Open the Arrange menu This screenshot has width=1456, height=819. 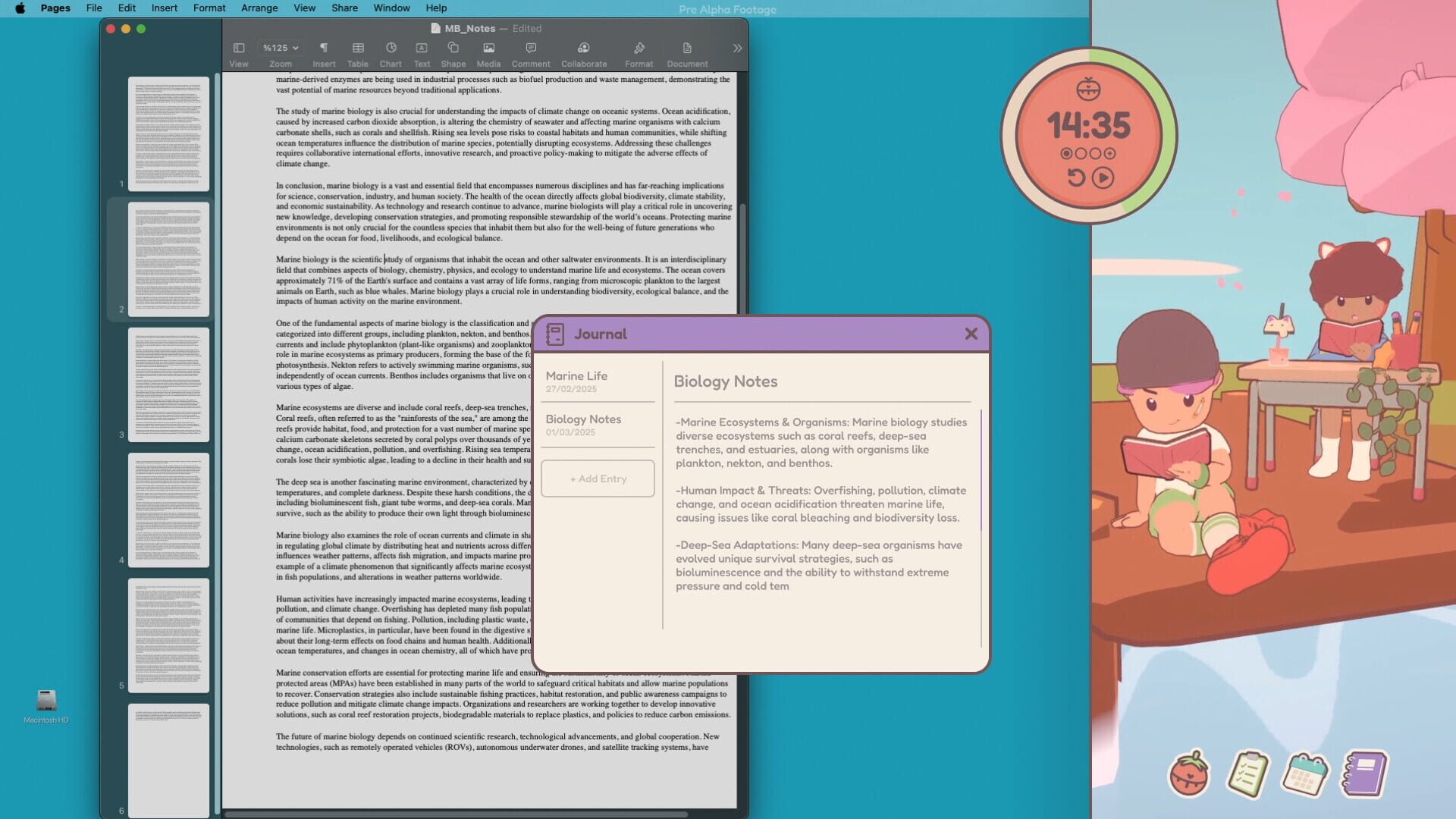(x=259, y=8)
